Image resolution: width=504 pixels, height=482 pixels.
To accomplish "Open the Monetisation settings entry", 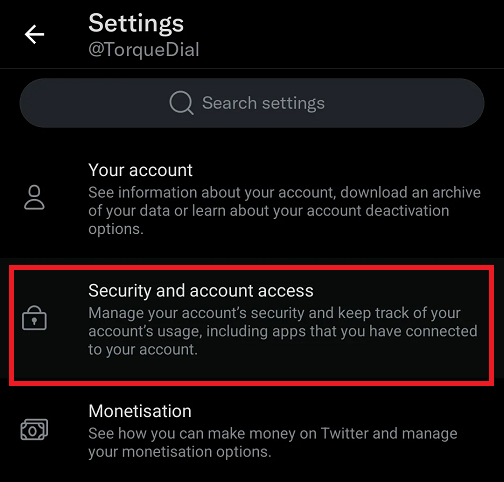I will coord(252,430).
